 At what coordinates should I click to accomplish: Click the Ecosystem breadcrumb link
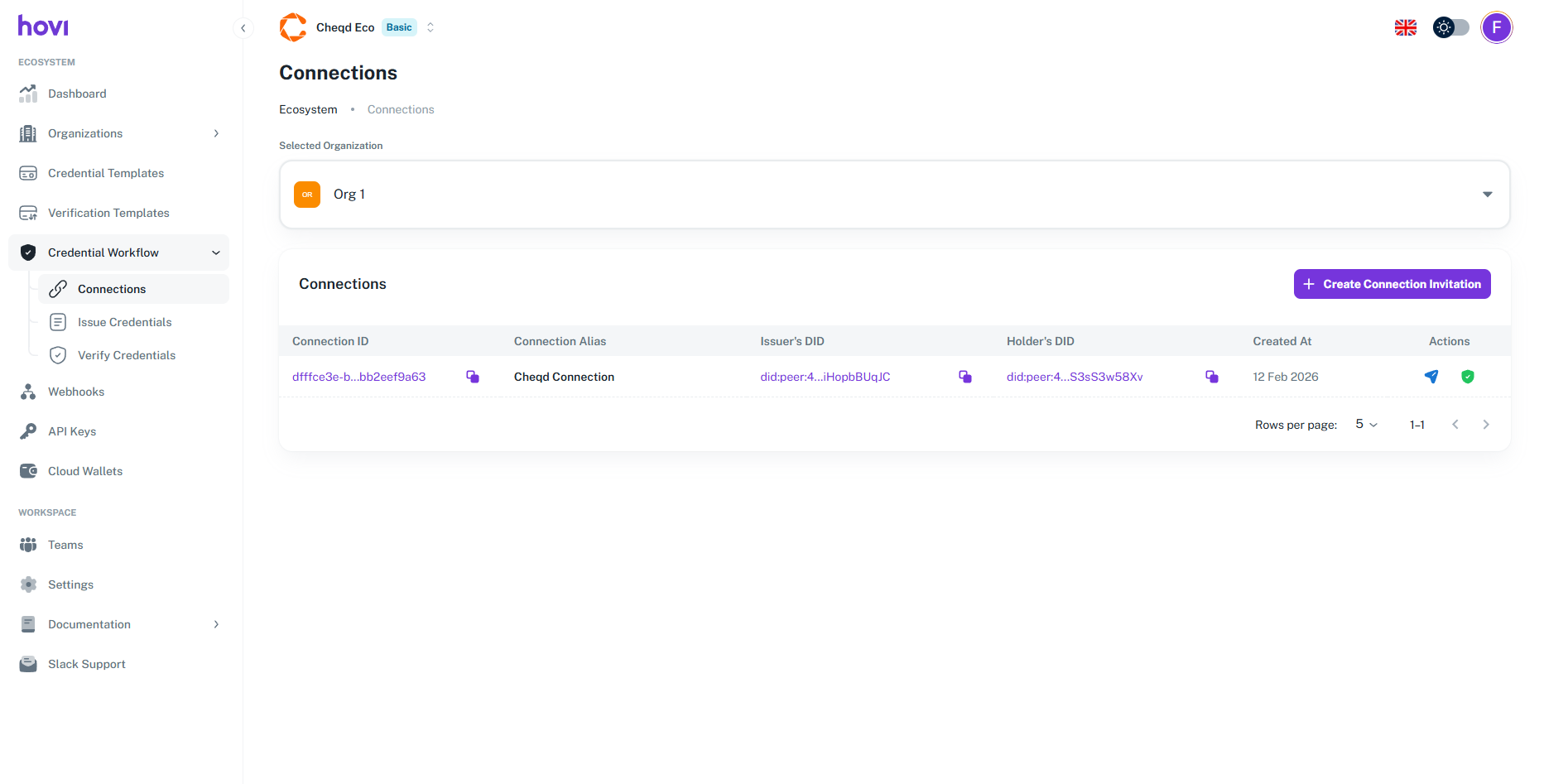308,109
